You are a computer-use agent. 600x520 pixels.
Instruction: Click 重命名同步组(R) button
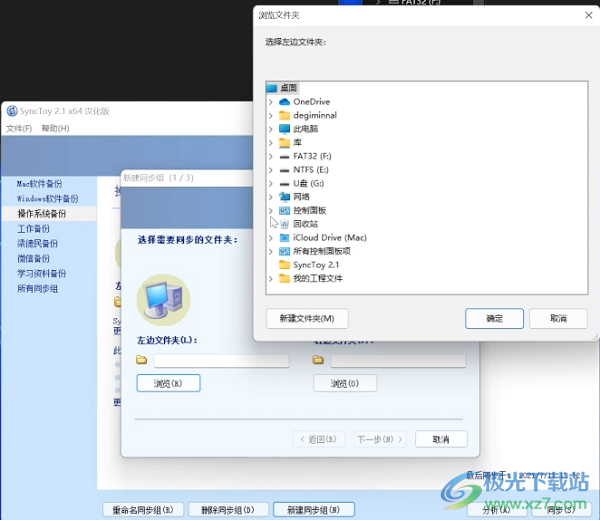[143, 510]
